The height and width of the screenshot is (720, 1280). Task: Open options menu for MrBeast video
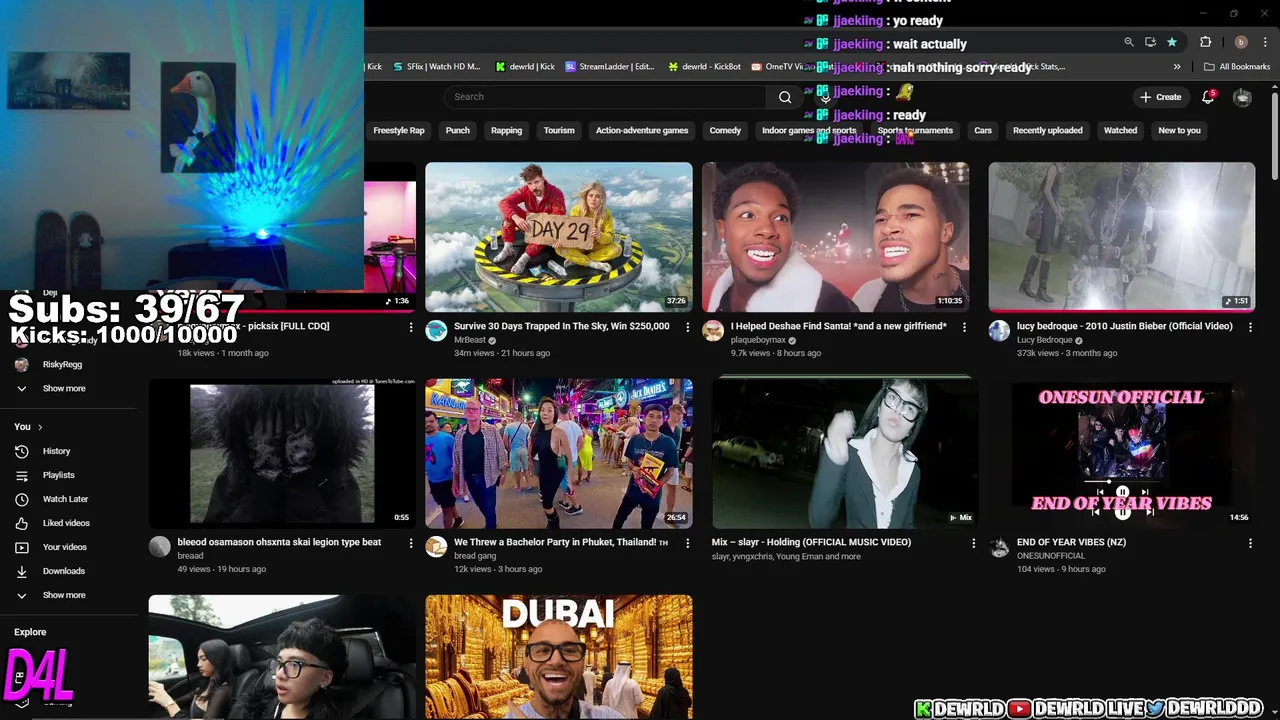coord(687,327)
